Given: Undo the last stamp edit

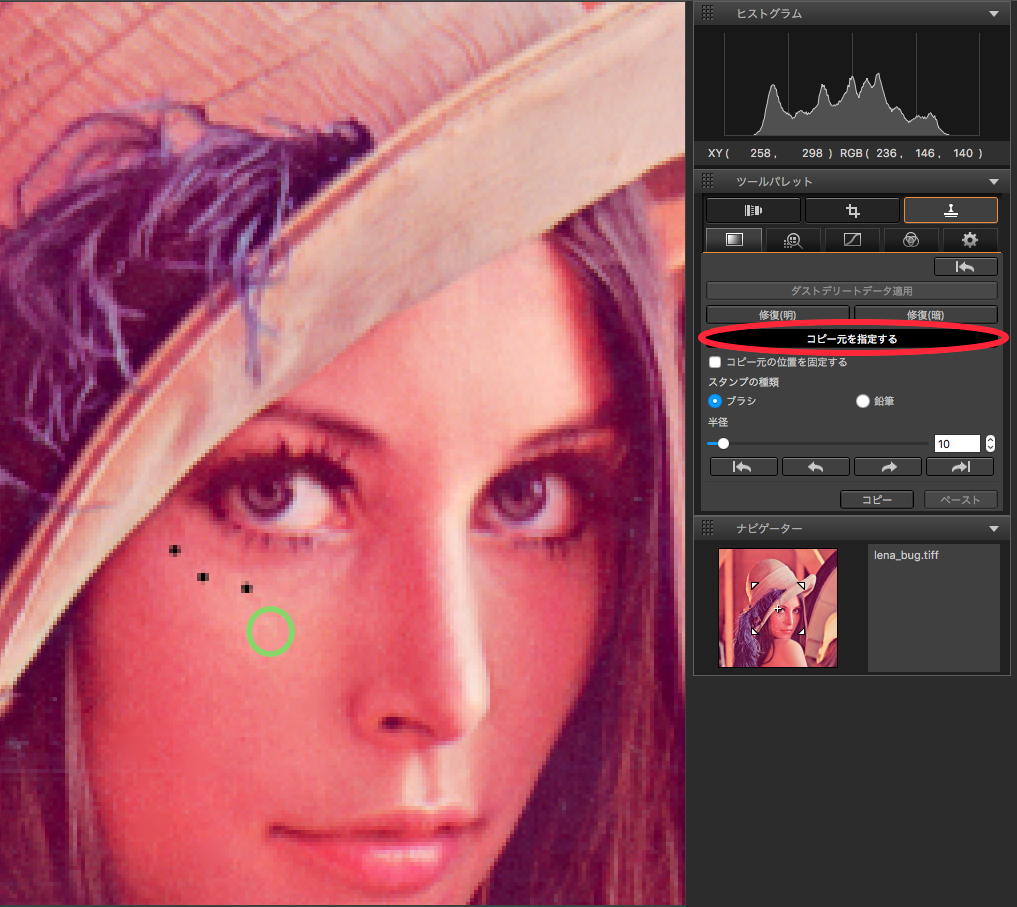Looking at the screenshot, I should [815, 467].
